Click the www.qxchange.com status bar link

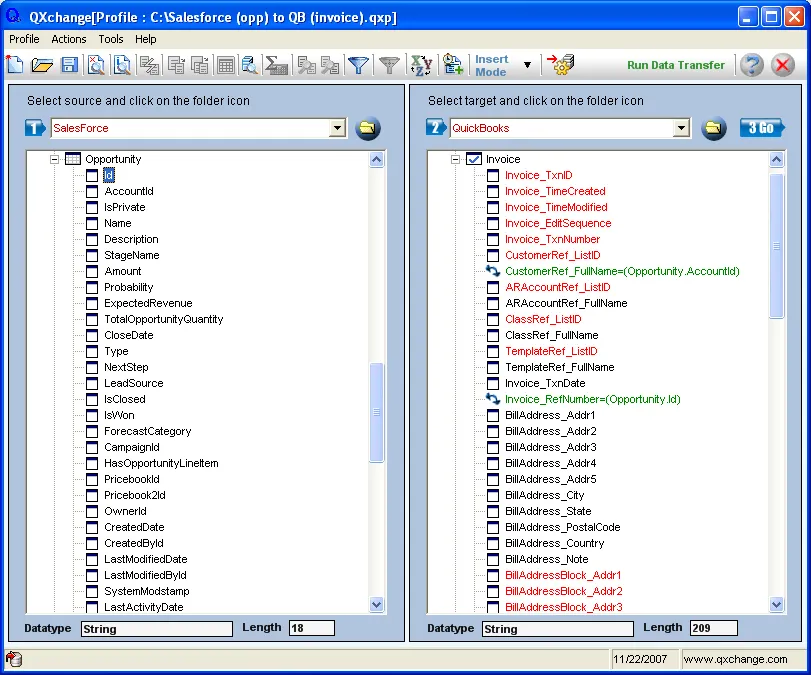(735, 659)
